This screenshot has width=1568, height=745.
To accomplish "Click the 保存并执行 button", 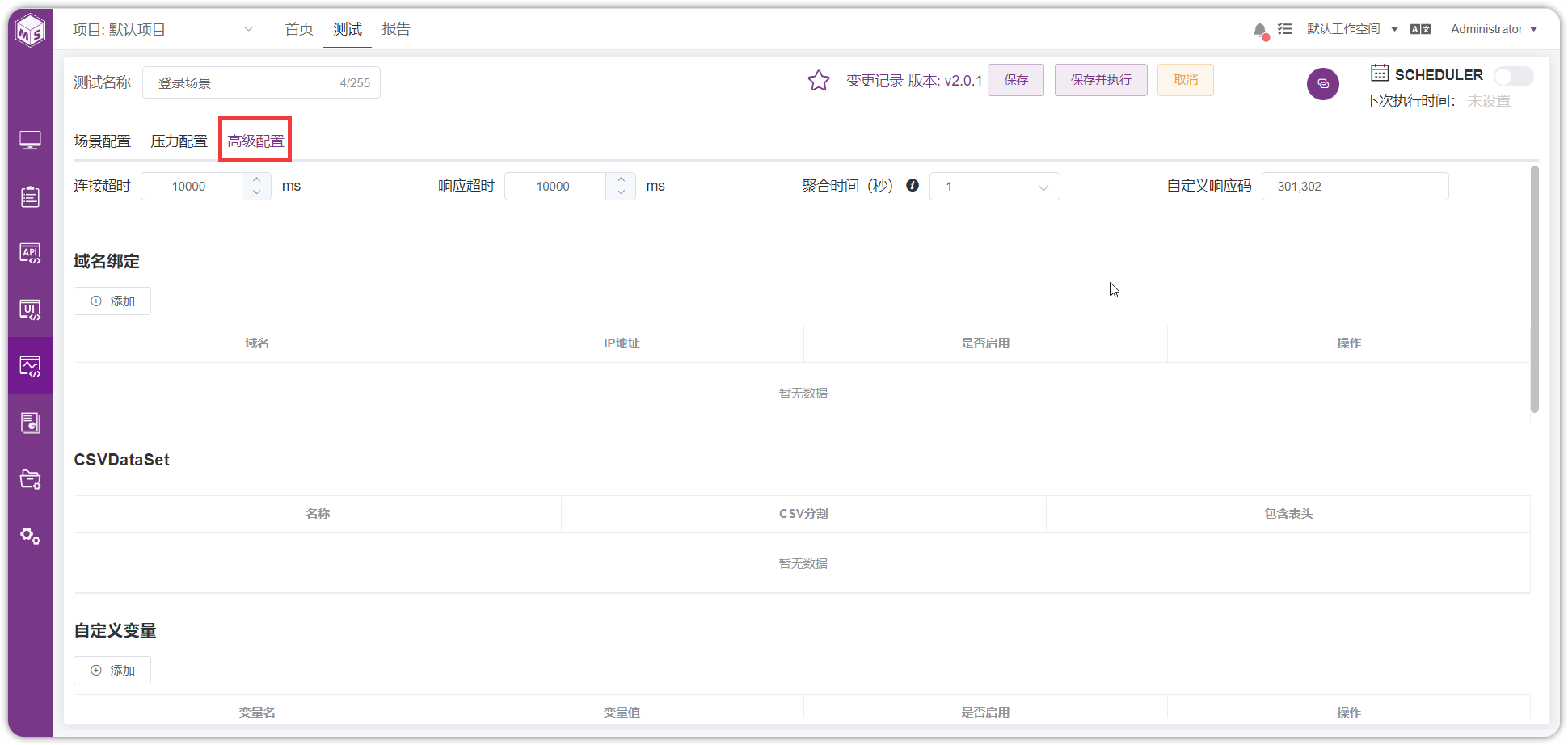I will 1101,80.
